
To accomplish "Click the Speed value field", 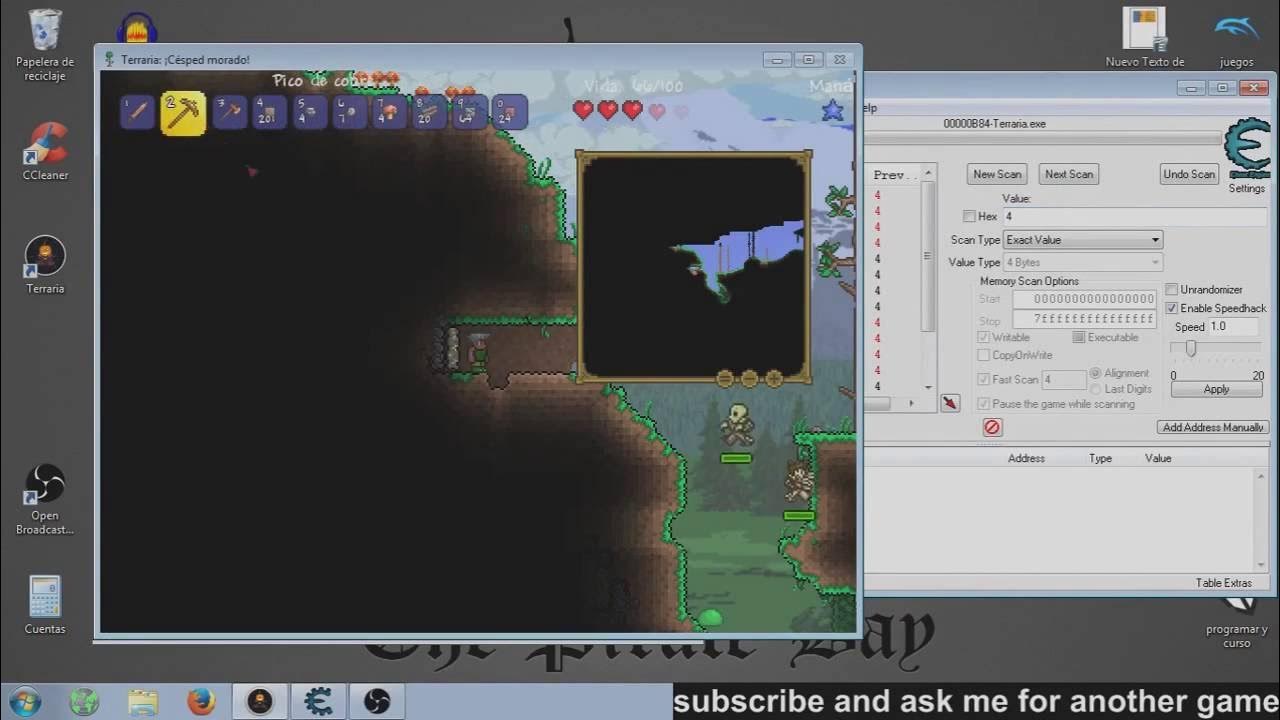I will [x=1233, y=327].
